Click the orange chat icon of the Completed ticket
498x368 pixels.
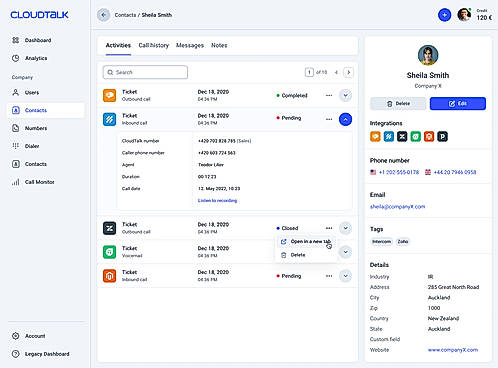110,95
